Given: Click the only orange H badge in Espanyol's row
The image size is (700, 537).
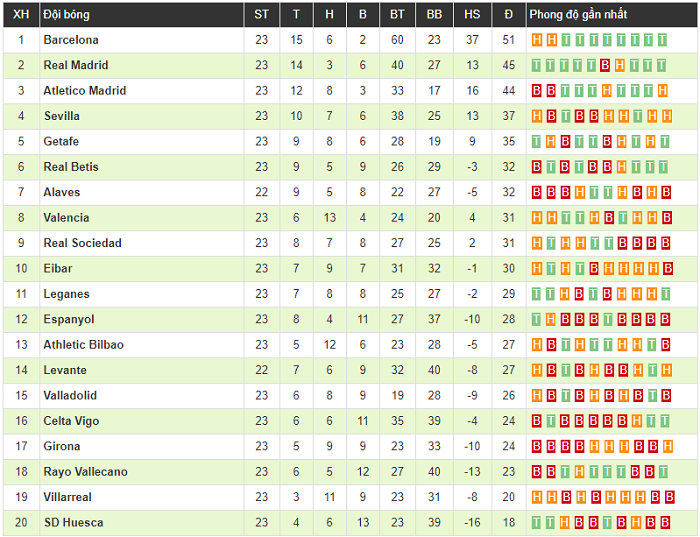Looking at the screenshot, I should [551, 320].
